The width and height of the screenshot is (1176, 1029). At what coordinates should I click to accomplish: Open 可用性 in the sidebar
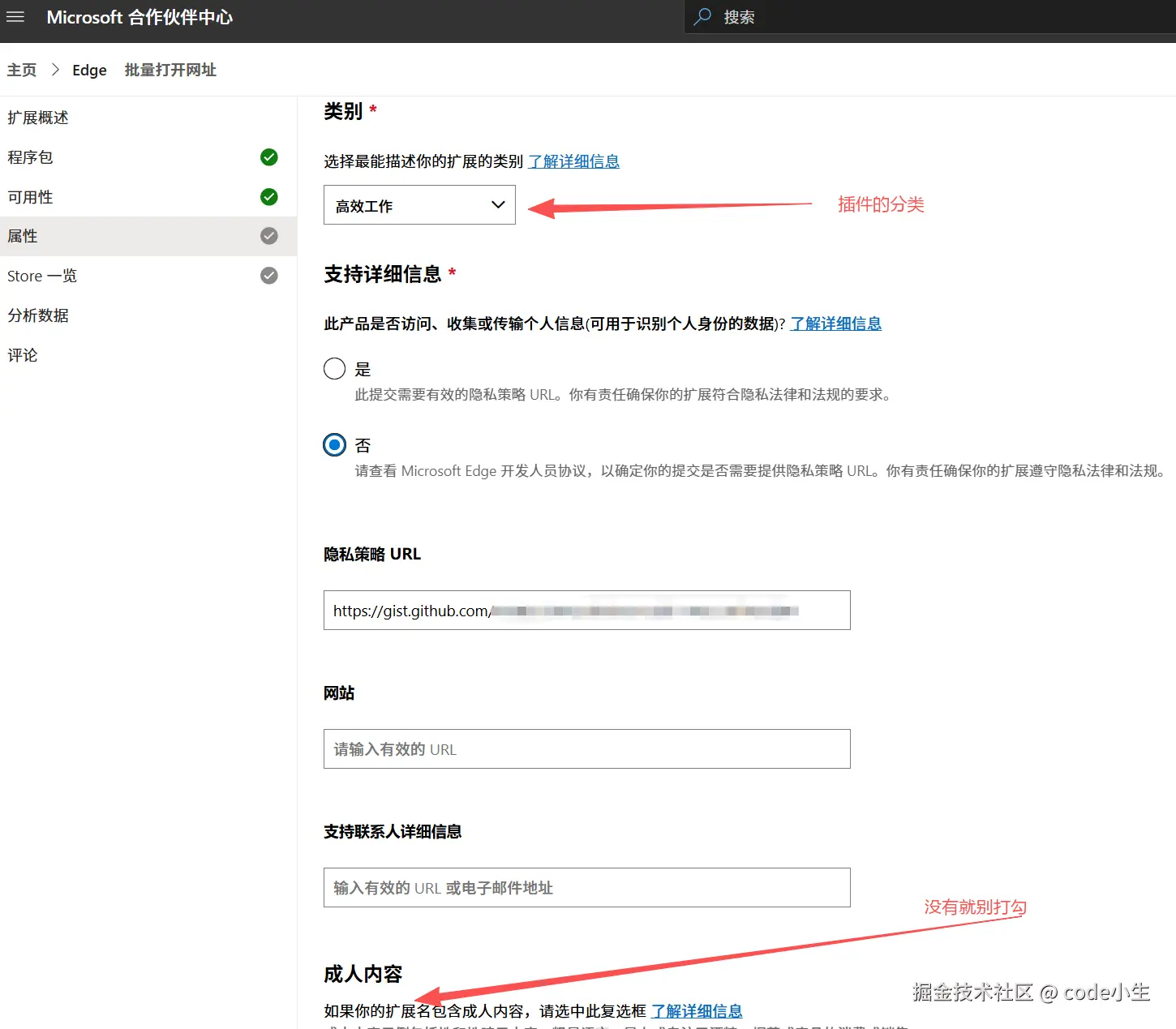tap(148, 197)
